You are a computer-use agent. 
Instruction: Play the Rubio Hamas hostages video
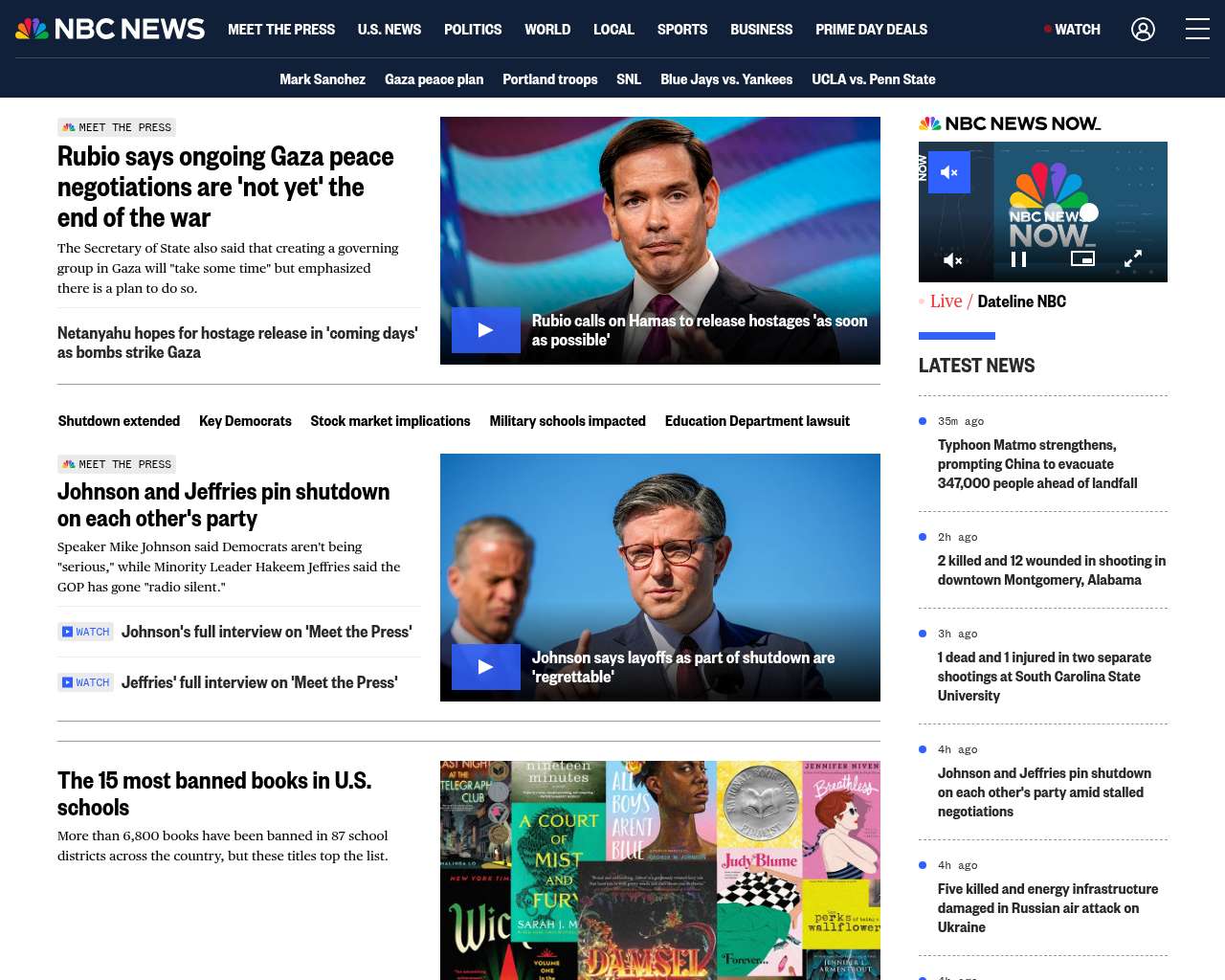[485, 330]
